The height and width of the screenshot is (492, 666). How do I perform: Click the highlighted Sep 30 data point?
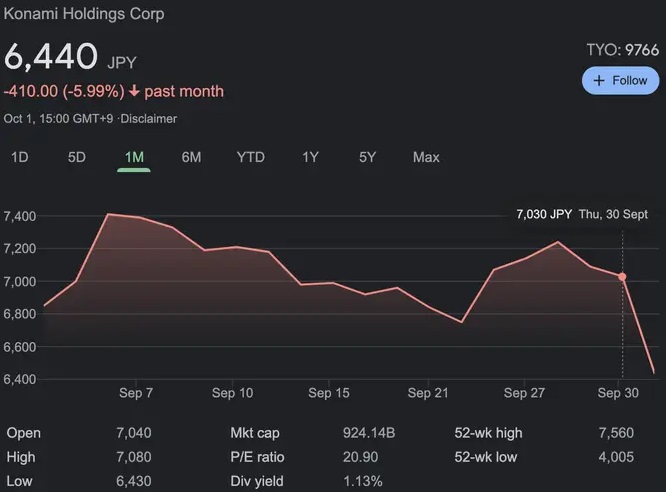pos(622,277)
